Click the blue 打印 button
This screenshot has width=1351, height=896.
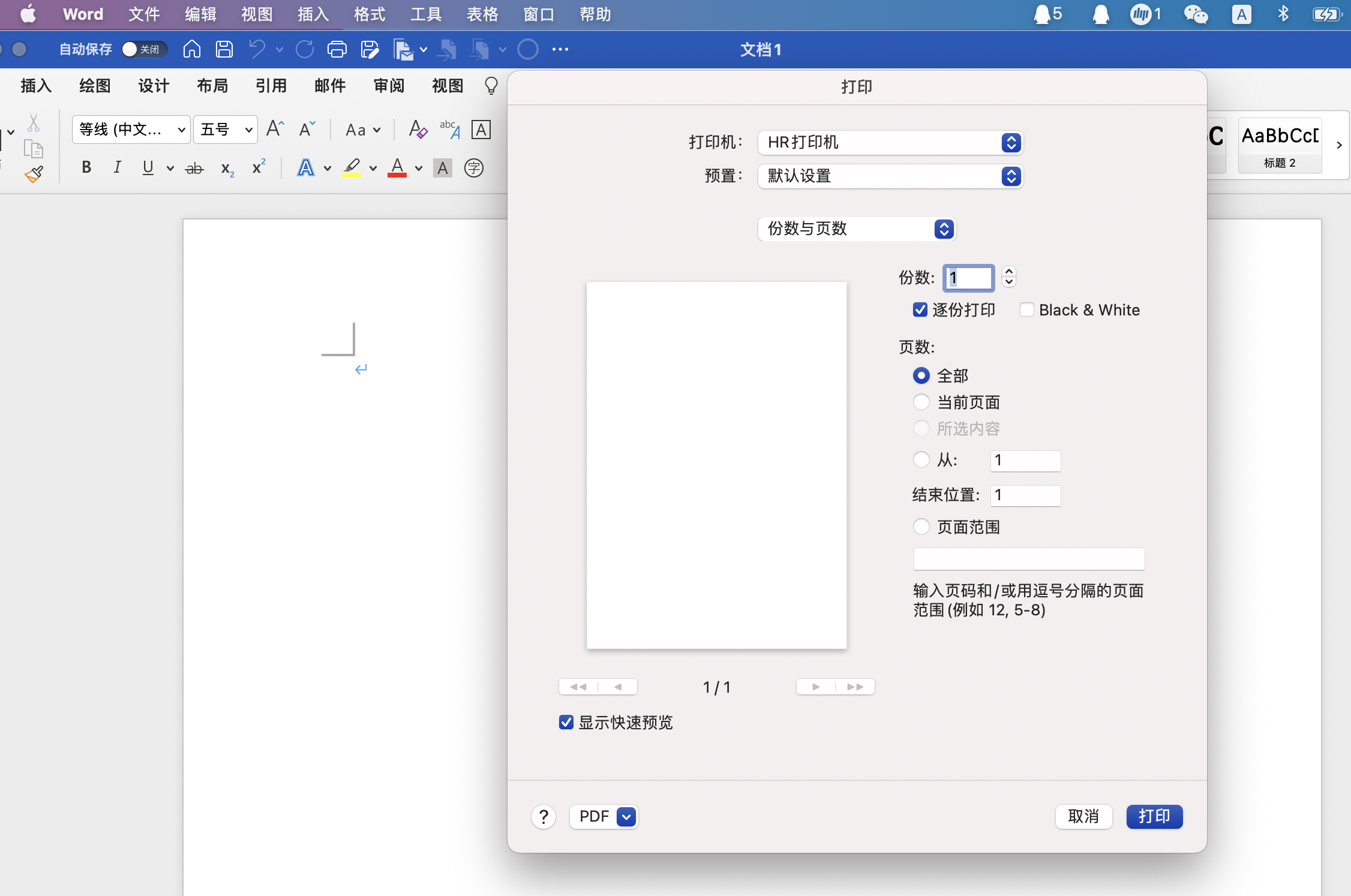click(1154, 816)
